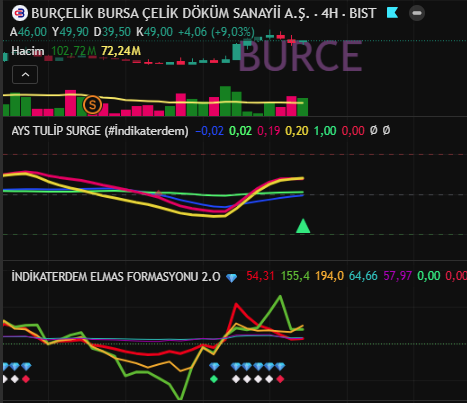Click the tallest green volume bar
Image resolution: width=467 pixels, height=403 pixels.
click(225, 101)
